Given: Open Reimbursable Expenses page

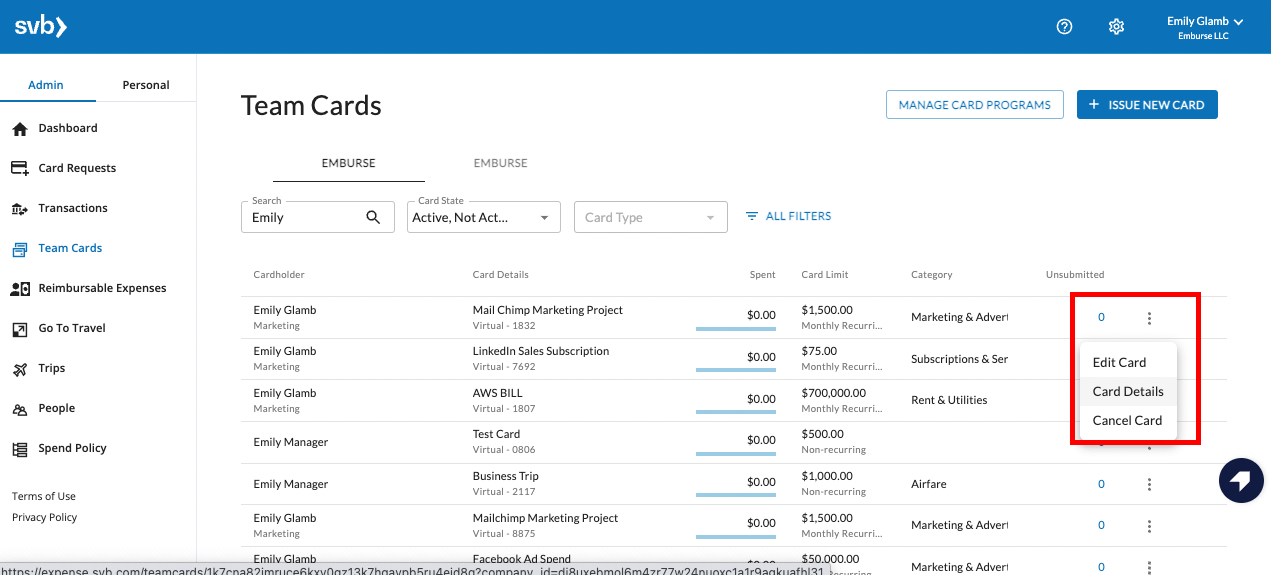Looking at the screenshot, I should coord(102,288).
